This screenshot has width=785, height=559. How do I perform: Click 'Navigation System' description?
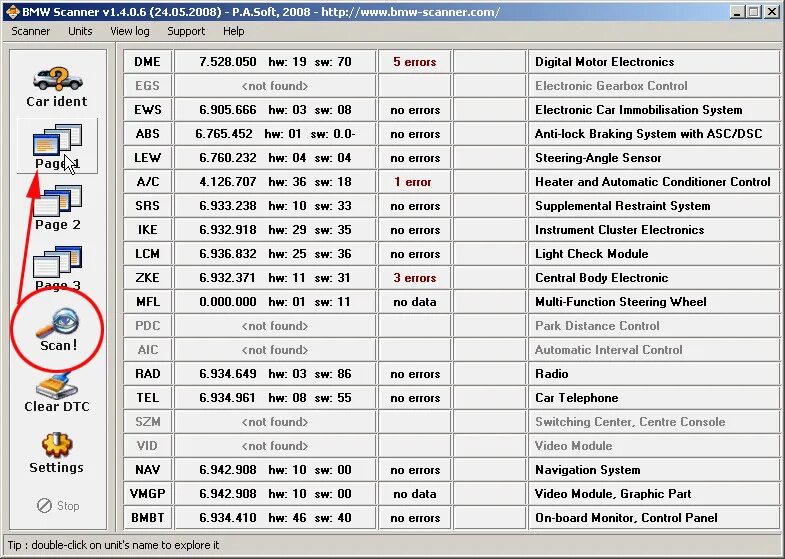(588, 470)
